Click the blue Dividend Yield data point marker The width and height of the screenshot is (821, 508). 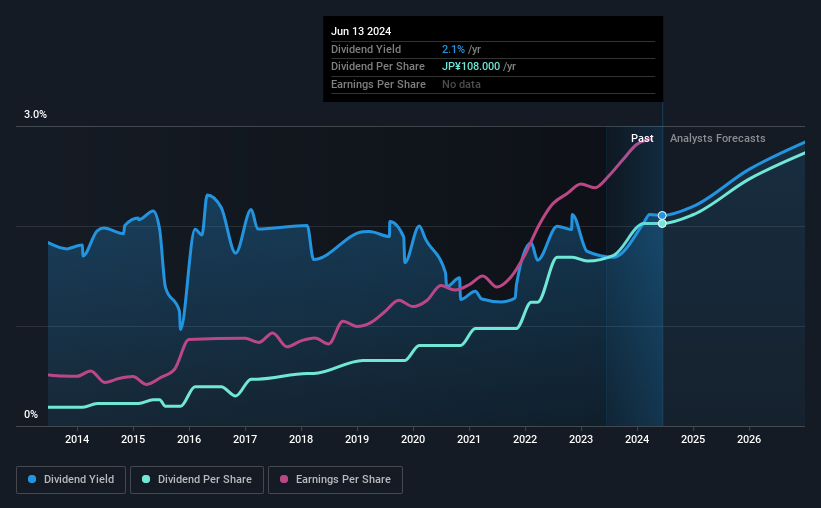(662, 216)
